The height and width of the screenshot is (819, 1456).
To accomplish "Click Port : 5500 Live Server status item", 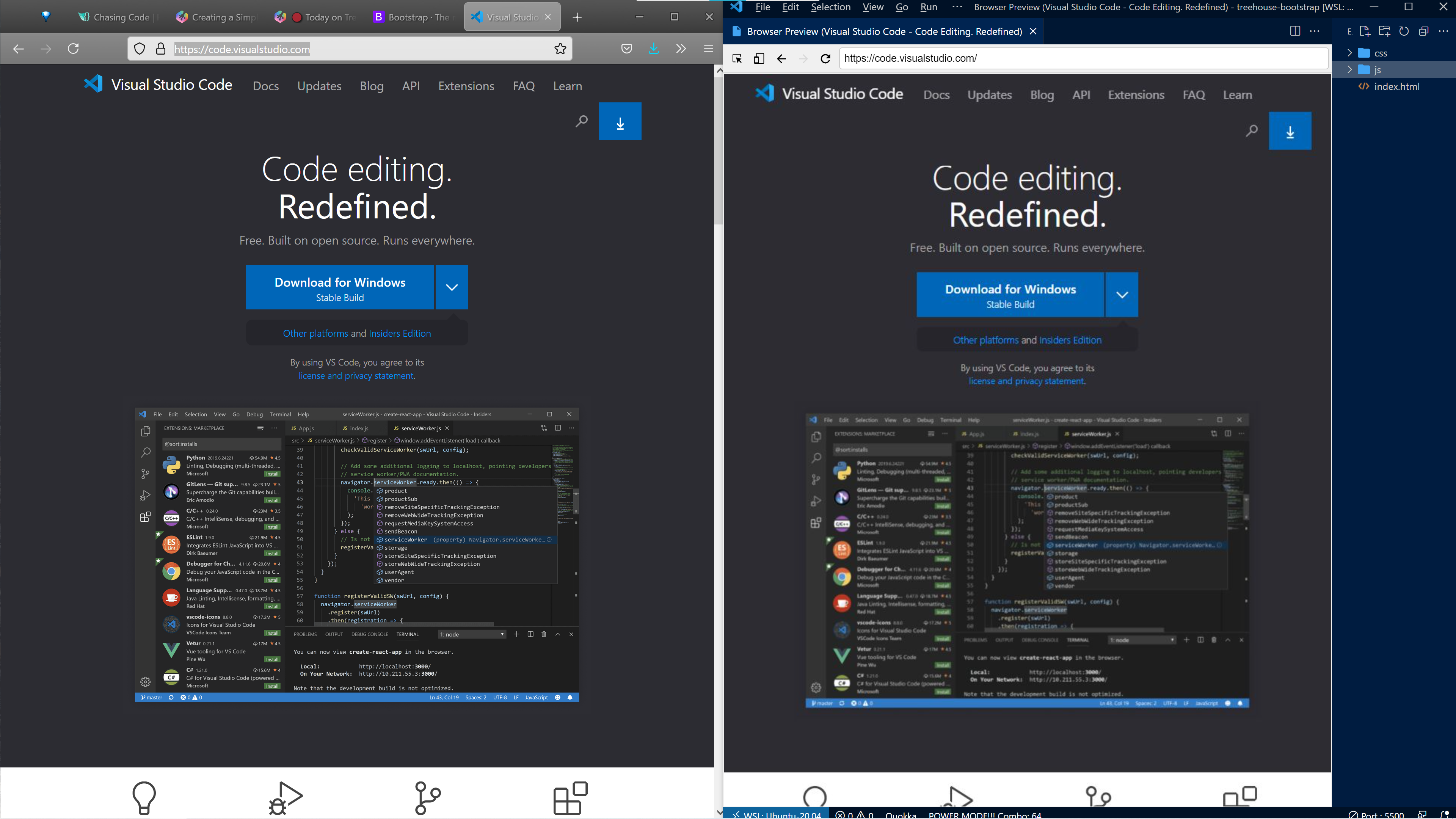I will pyautogui.click(x=1376, y=814).
